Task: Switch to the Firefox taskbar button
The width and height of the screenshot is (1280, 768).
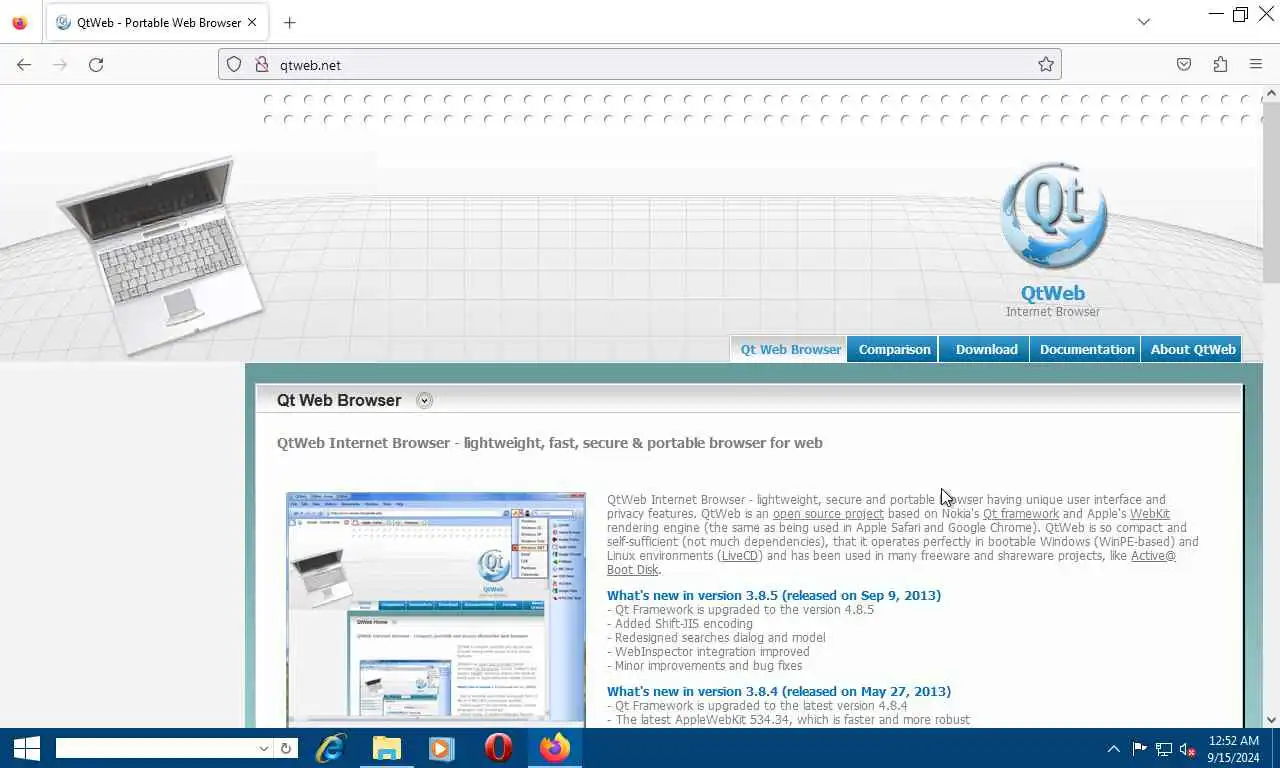Action: pyautogui.click(x=554, y=748)
